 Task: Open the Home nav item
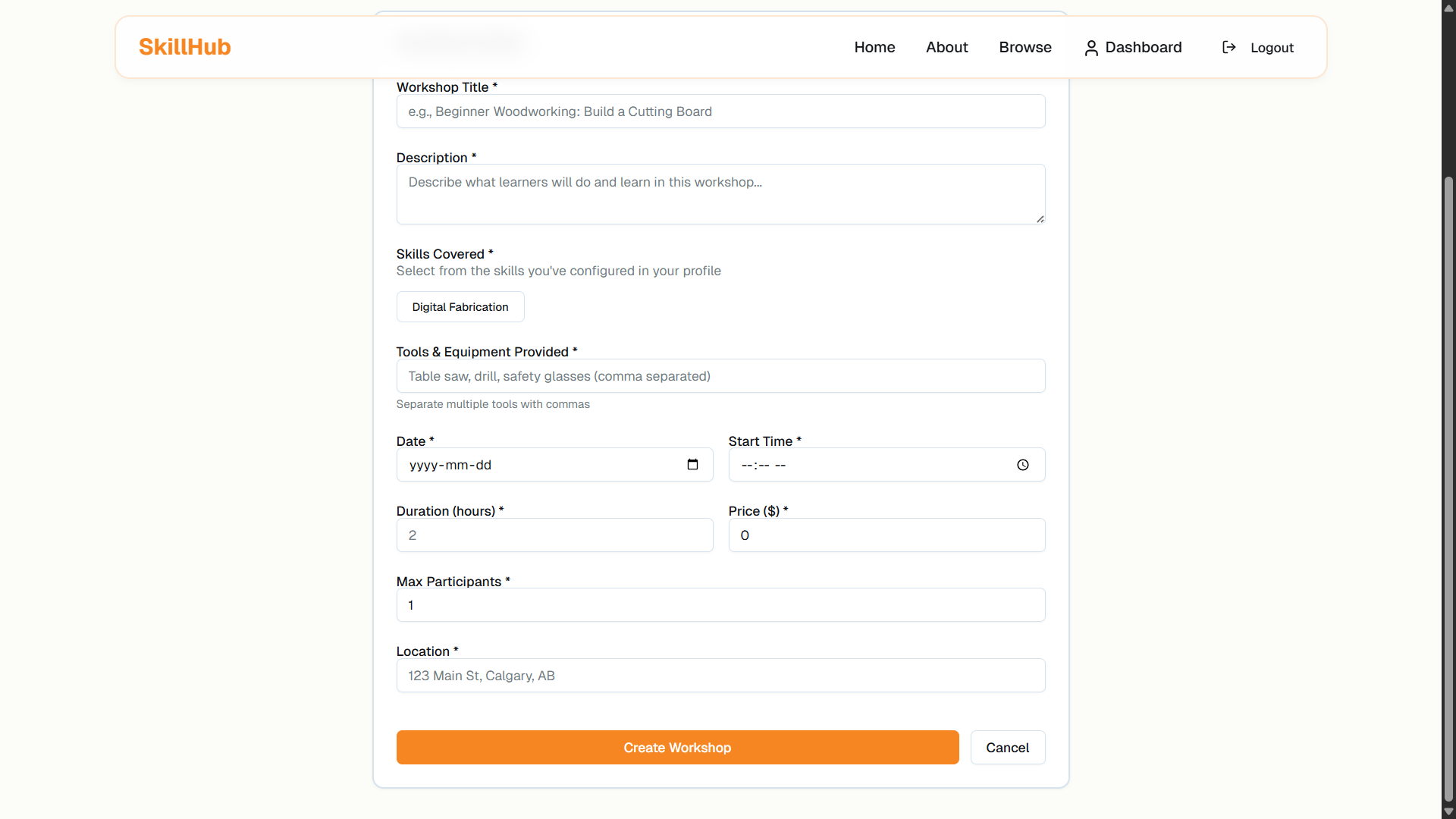pyautogui.click(x=874, y=47)
